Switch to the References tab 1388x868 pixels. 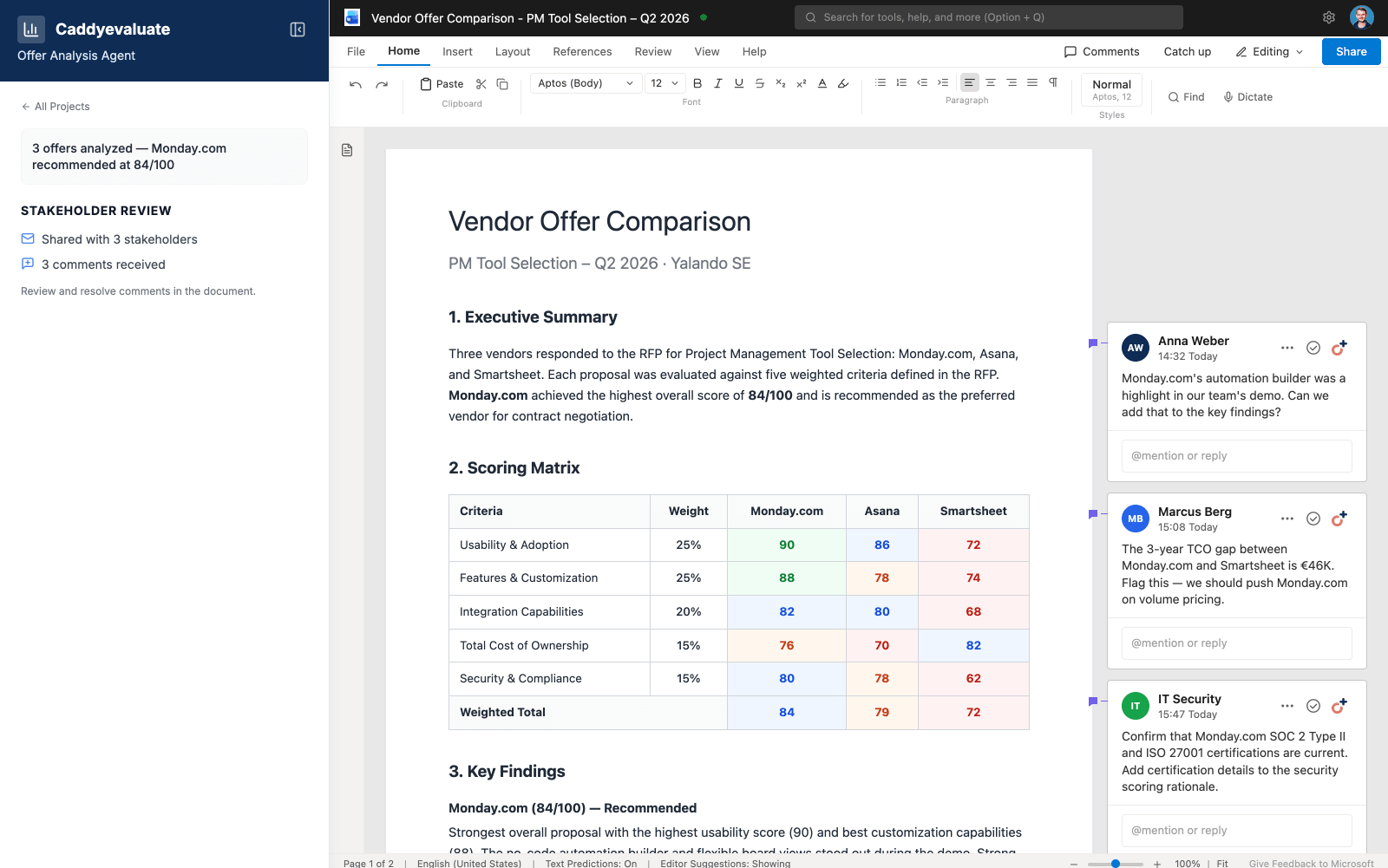click(x=582, y=52)
